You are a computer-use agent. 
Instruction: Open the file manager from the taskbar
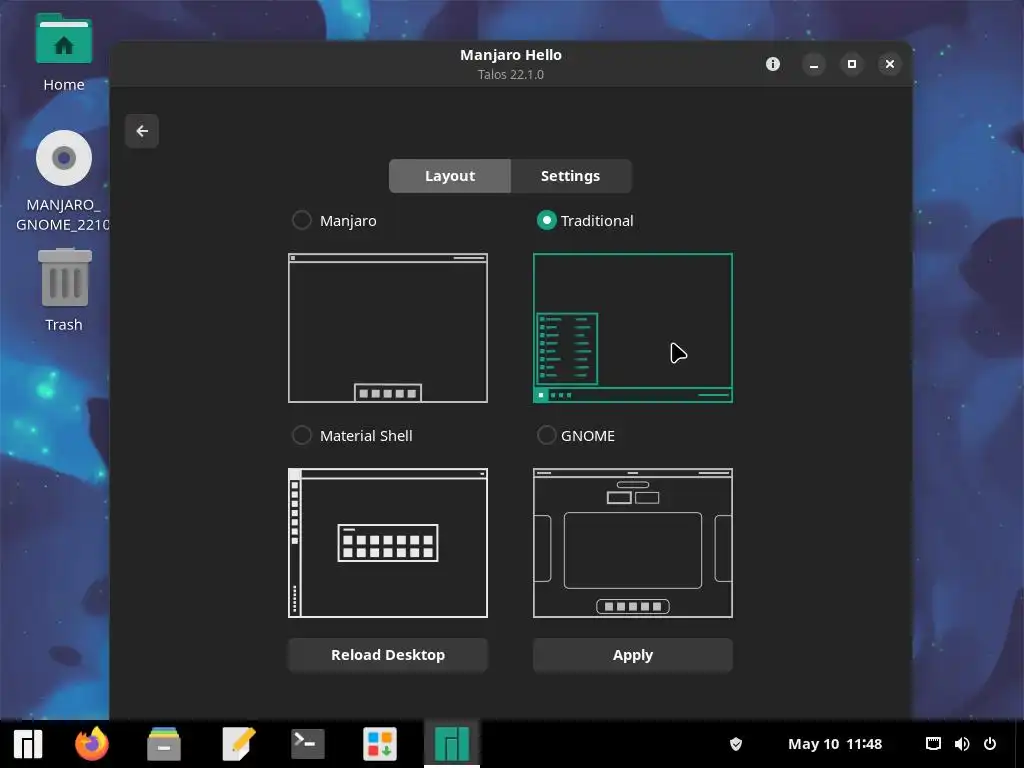tap(163, 744)
